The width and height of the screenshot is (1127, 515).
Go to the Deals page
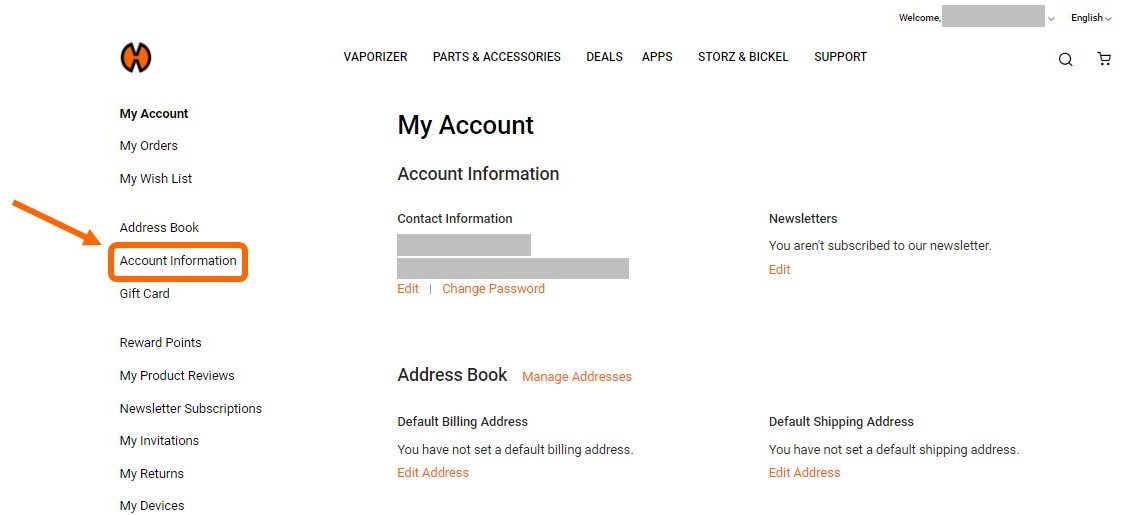pos(604,57)
